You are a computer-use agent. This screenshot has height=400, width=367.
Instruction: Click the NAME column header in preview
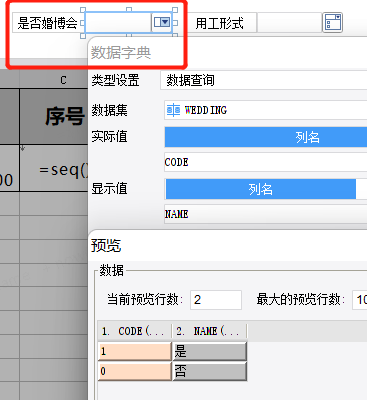coord(209,331)
